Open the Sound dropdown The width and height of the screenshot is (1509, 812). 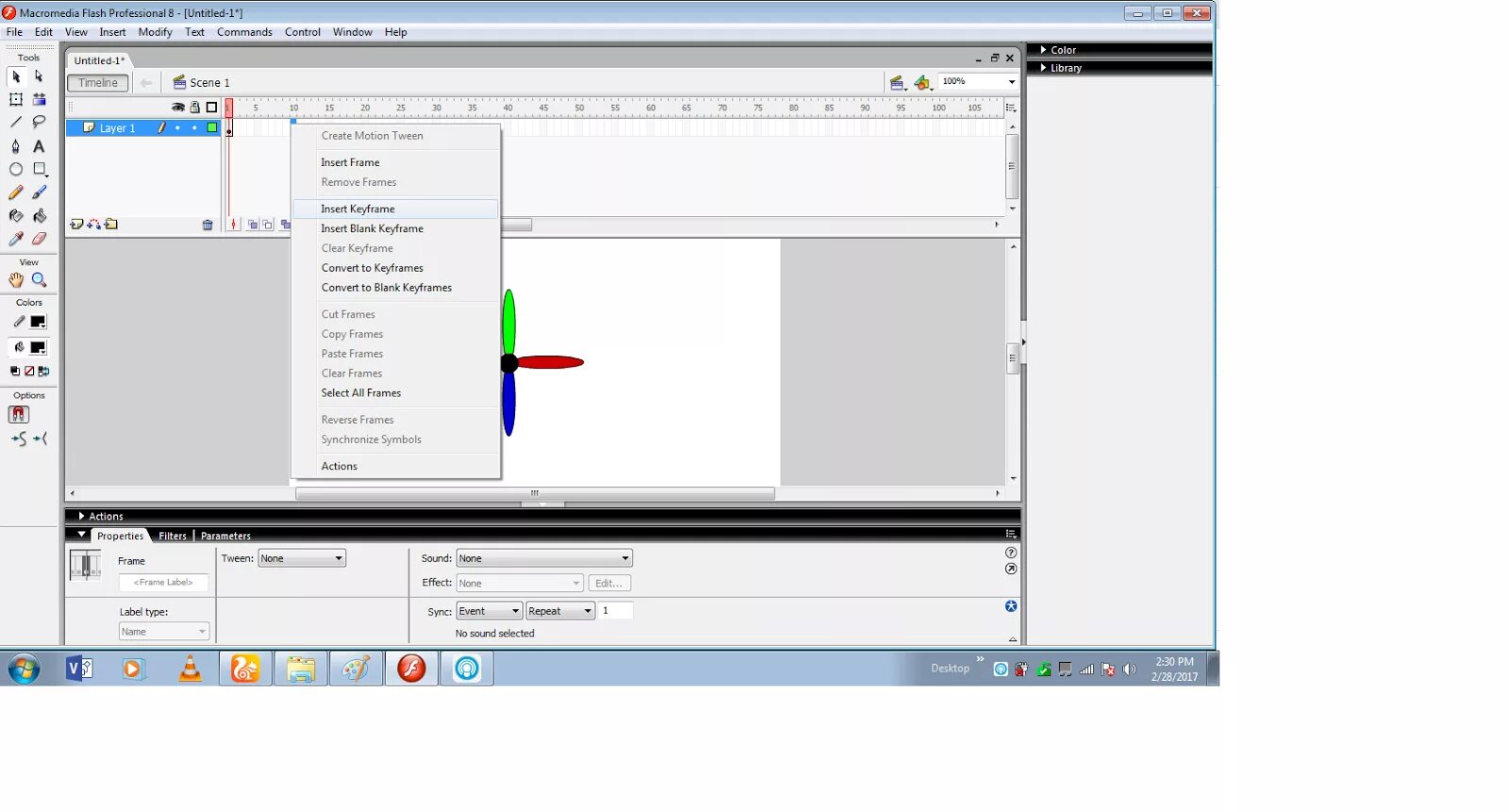544,558
